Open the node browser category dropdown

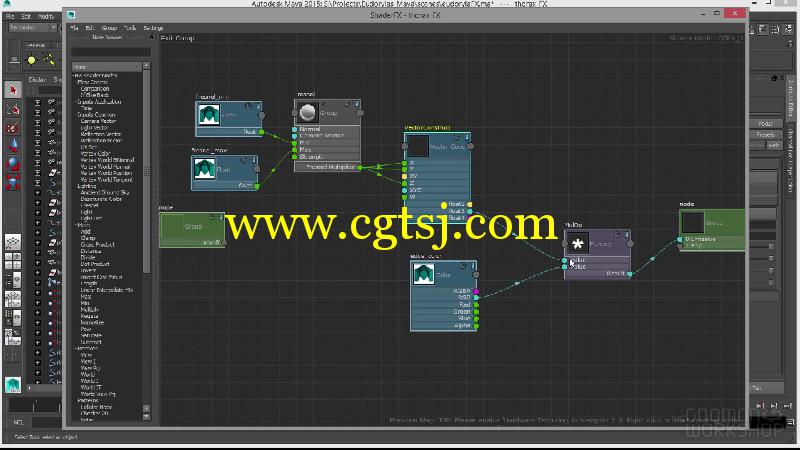coord(107,67)
